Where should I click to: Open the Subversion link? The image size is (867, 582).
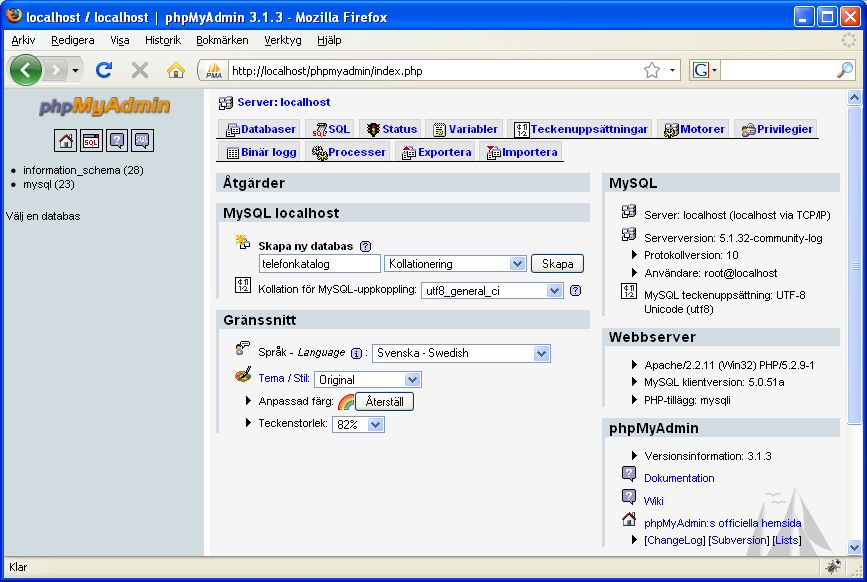click(x=739, y=540)
